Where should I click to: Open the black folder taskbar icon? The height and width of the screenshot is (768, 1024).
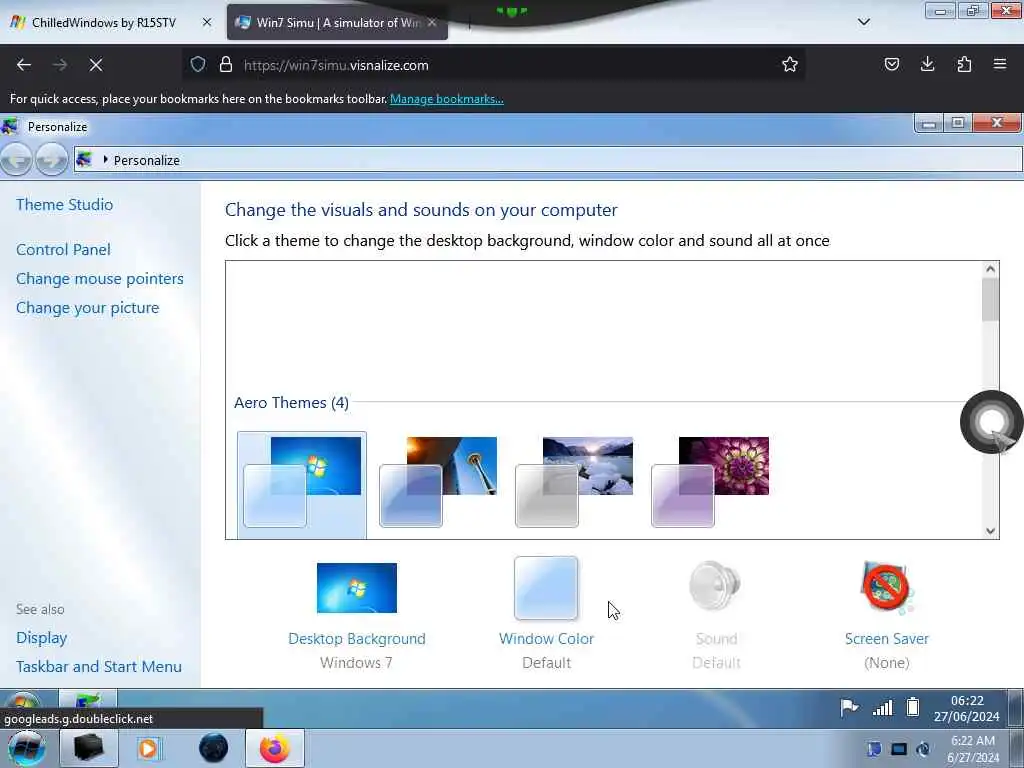(x=88, y=748)
